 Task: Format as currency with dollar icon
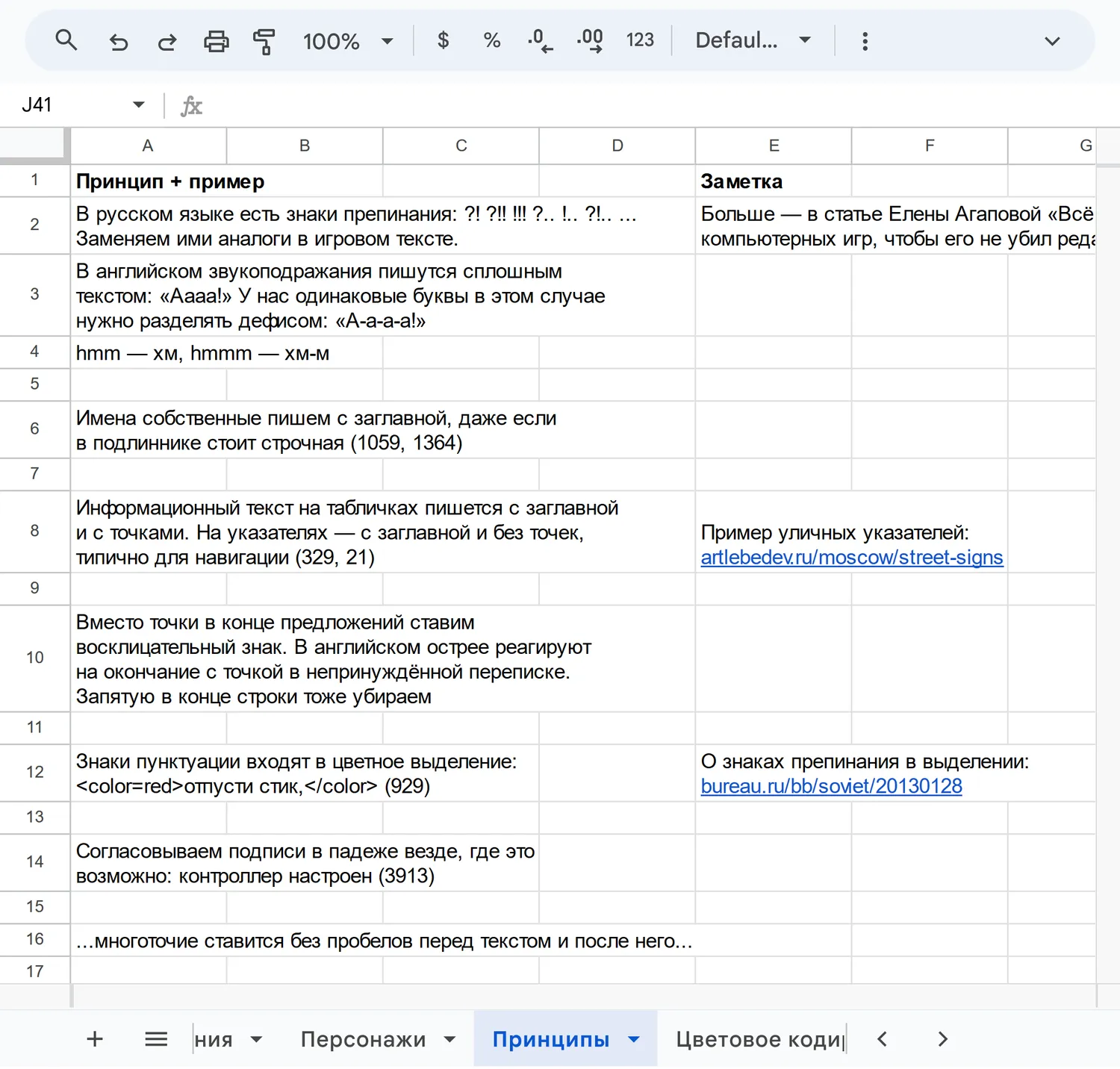pos(443,40)
